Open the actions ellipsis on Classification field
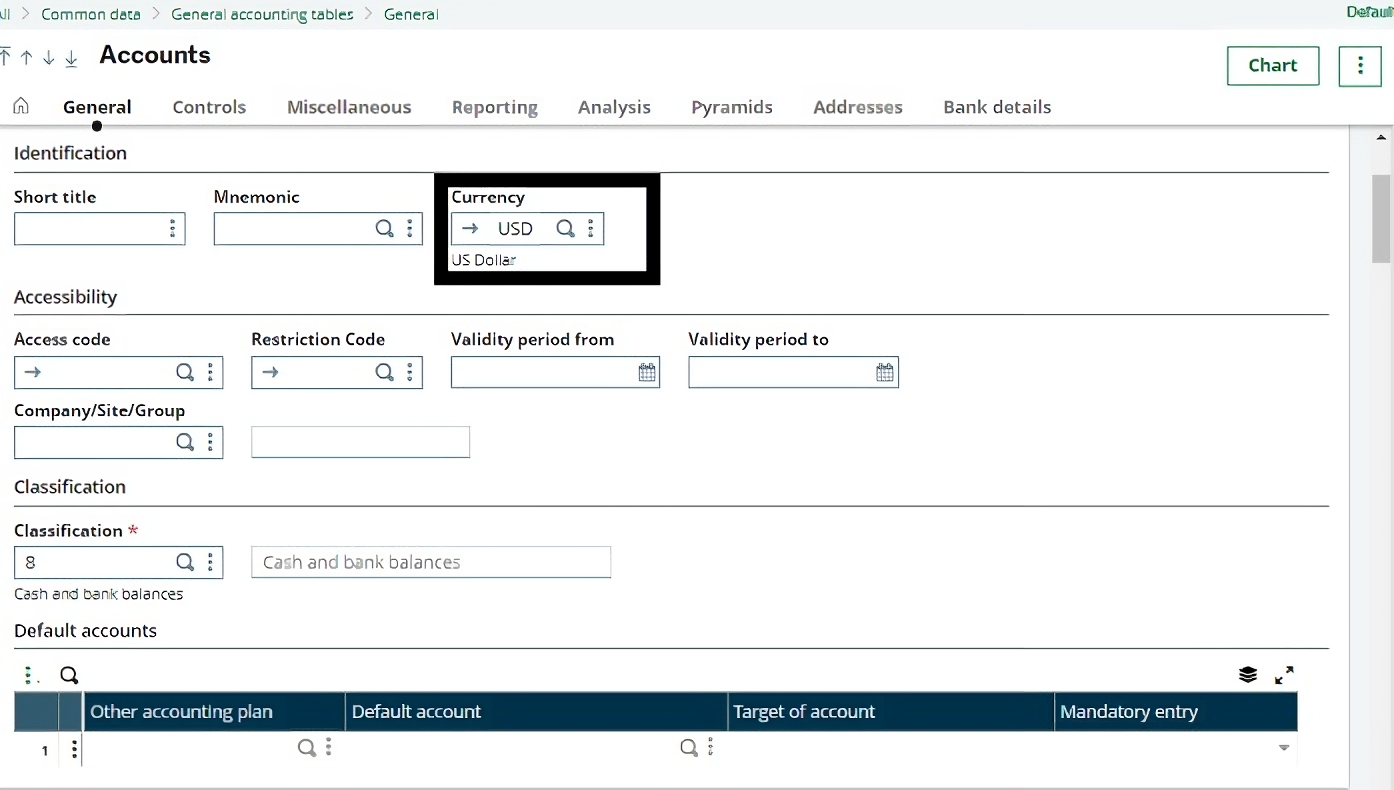This screenshot has height=790, width=1394. pos(210,562)
